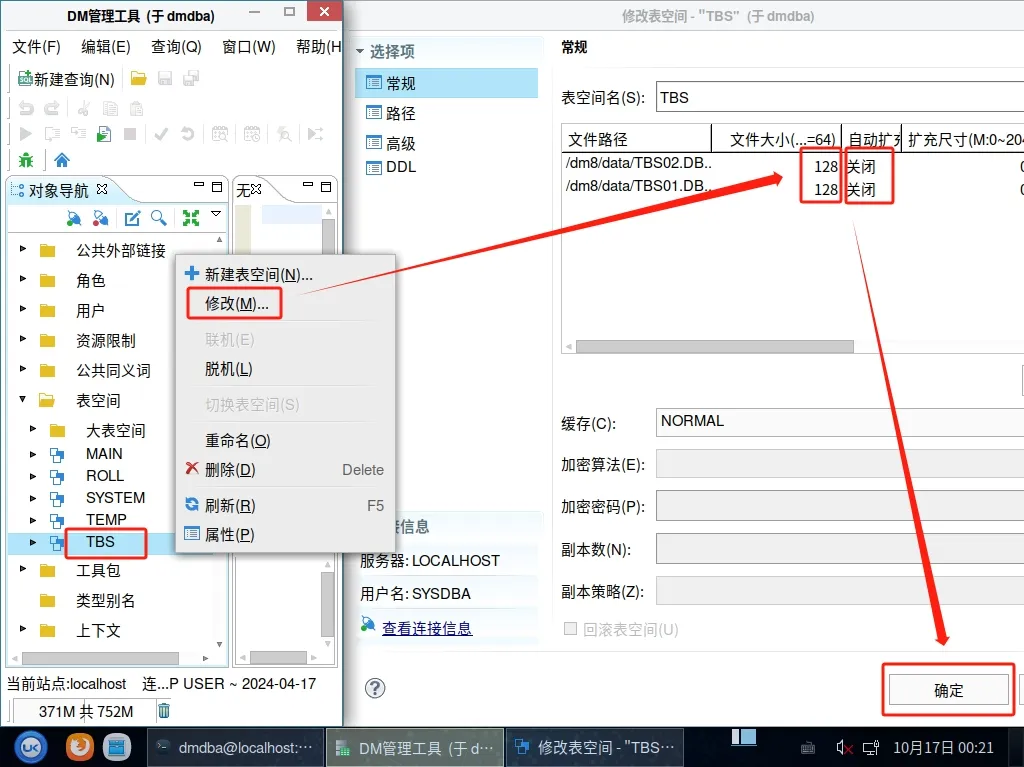Click the trash garbage-collect icon by memory

164,711
